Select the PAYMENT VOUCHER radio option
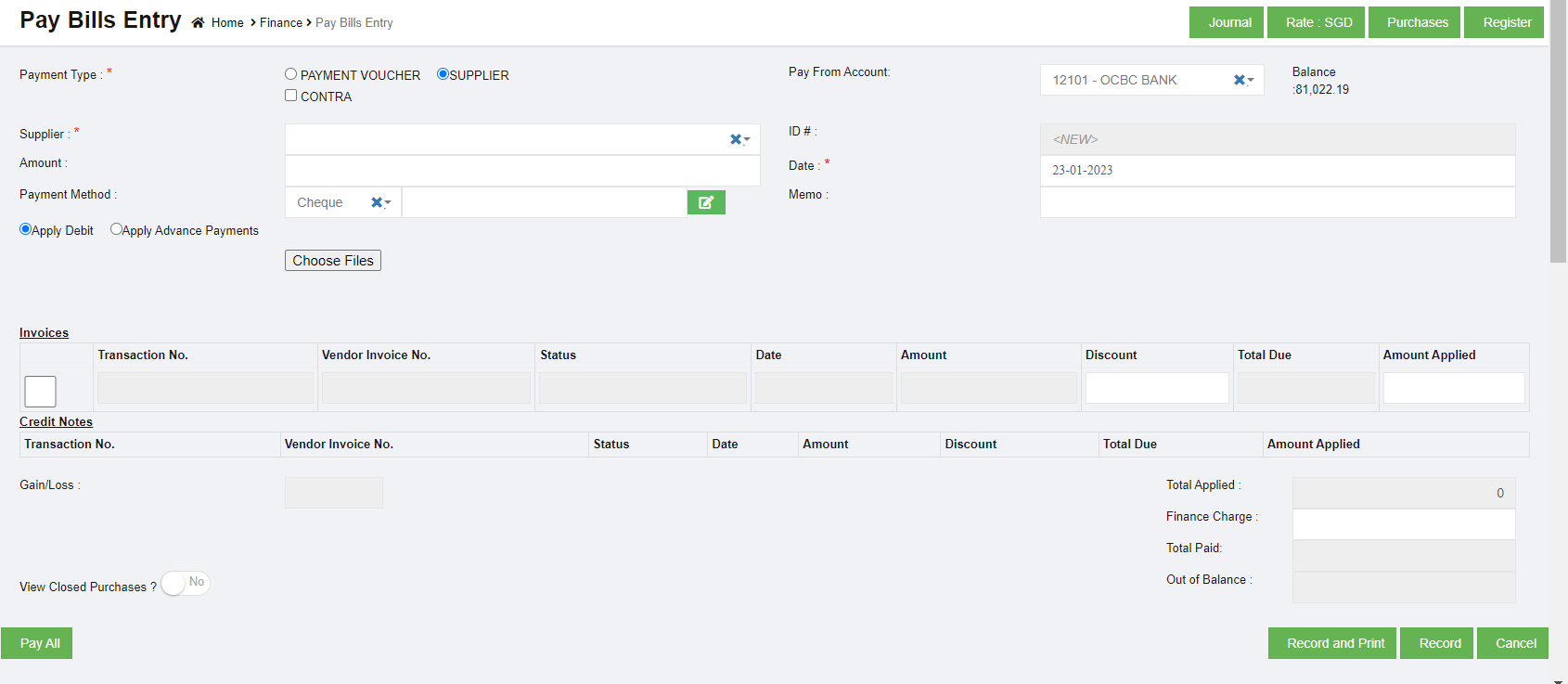Screen dimensions: 1568x684 pos(291,74)
